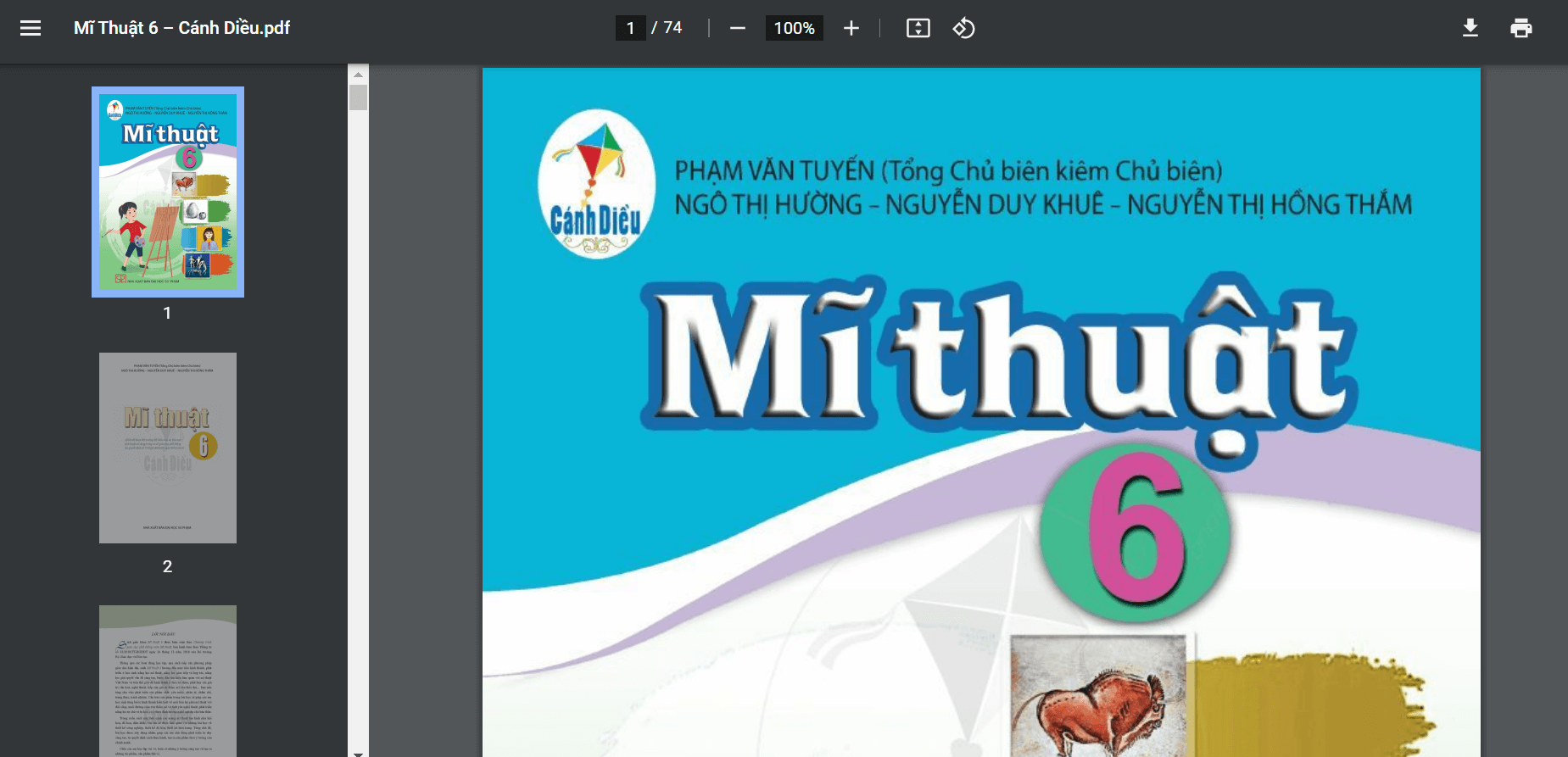Click the author line PHẠM VĂN TUYẾN
Viewport: 1568px width, 757px height.
[948, 171]
